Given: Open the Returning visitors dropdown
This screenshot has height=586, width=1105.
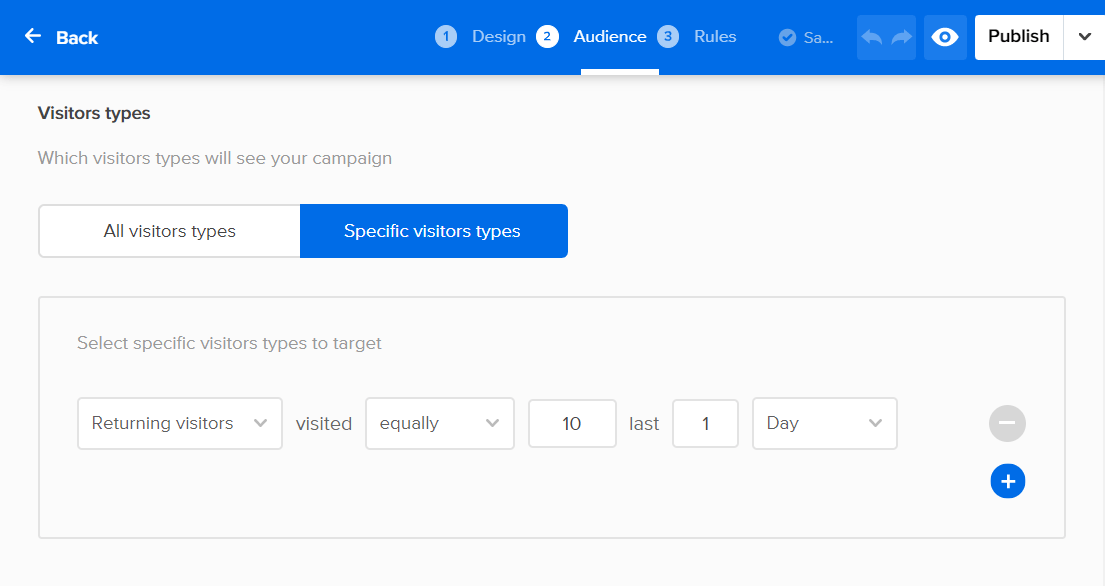Looking at the screenshot, I should point(180,423).
